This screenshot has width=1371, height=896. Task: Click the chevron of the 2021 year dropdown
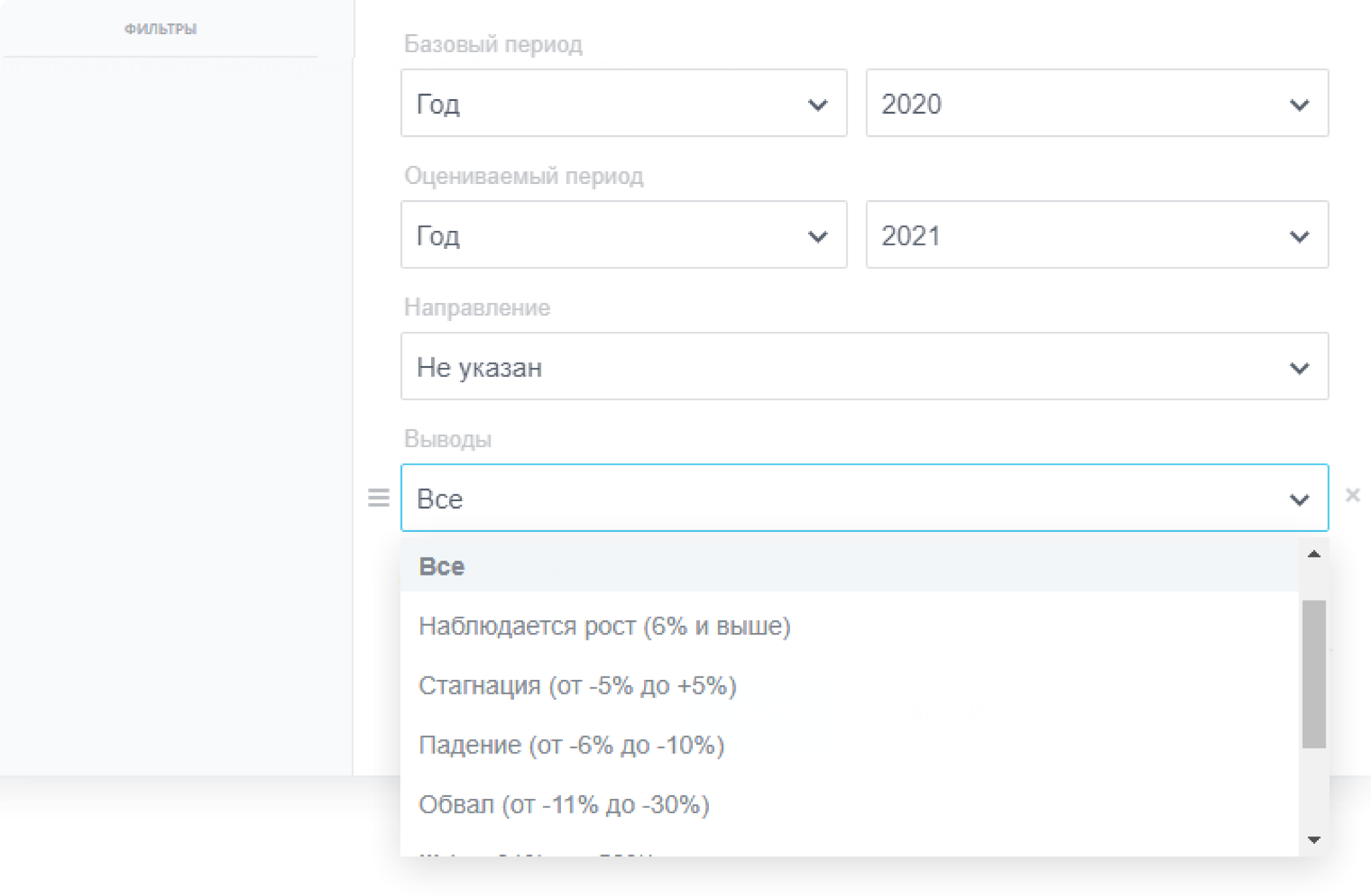click(1299, 237)
